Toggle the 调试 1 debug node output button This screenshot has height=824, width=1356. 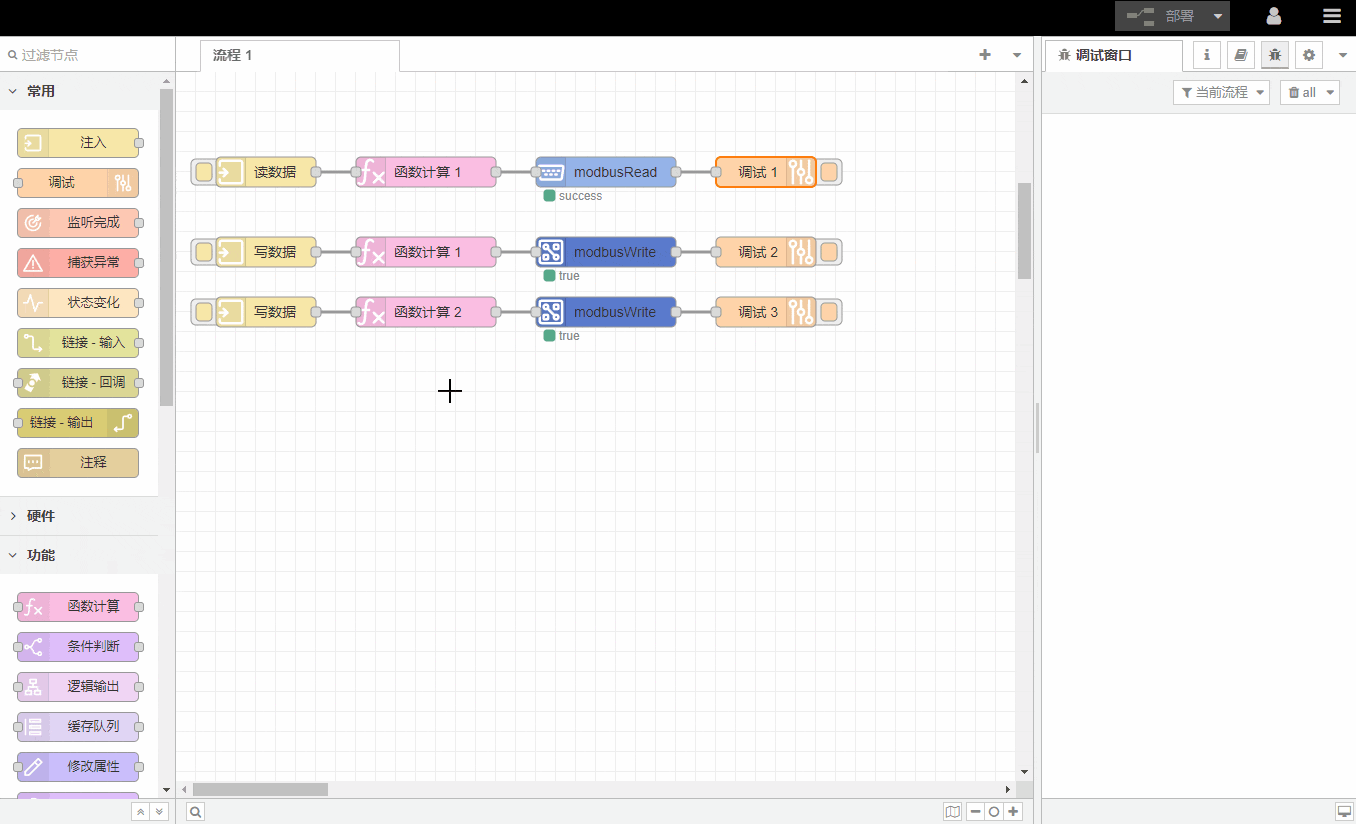point(829,172)
